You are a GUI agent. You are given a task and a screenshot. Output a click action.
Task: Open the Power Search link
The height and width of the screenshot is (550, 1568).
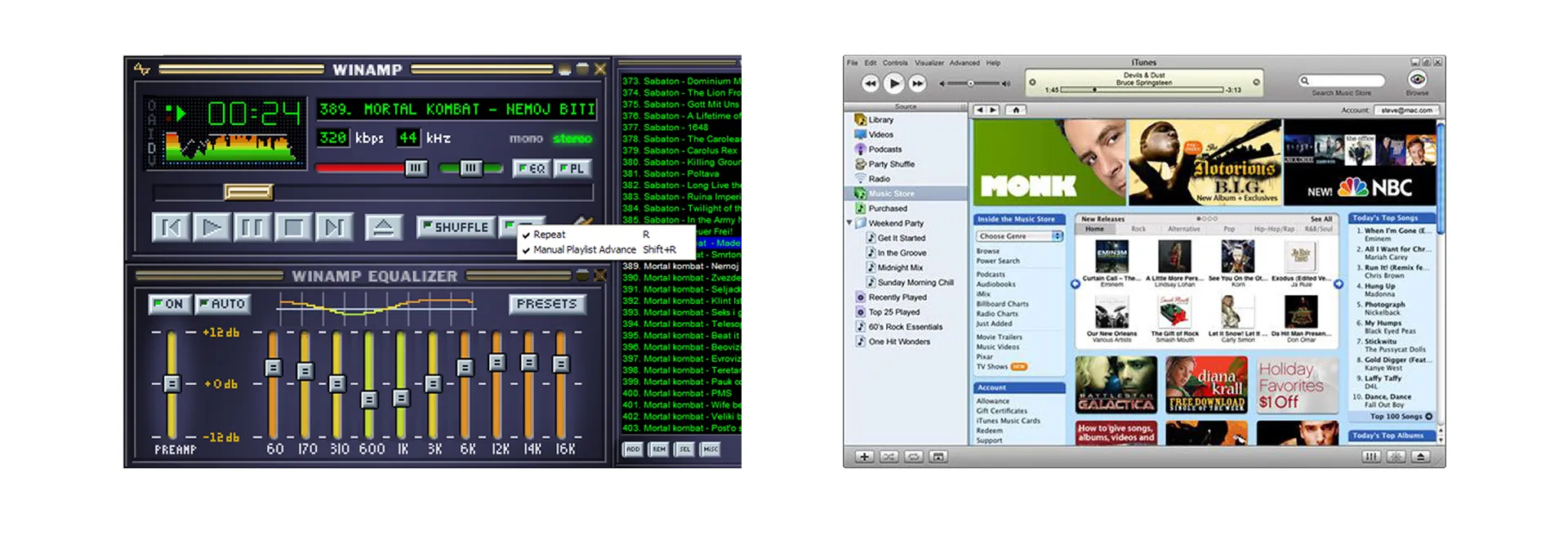pyautogui.click(x=997, y=262)
